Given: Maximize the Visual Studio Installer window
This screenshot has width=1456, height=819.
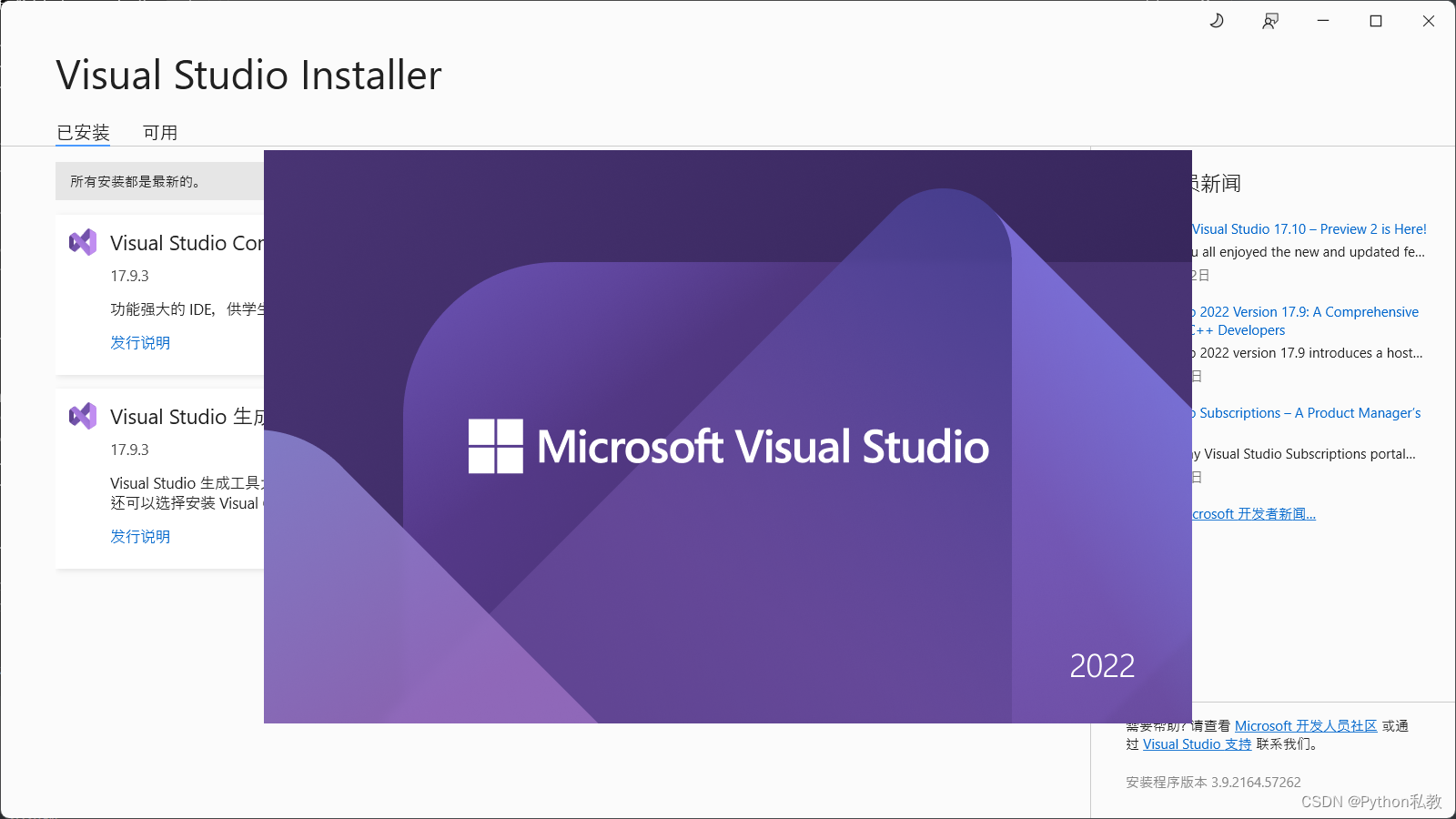Looking at the screenshot, I should pos(1376,21).
